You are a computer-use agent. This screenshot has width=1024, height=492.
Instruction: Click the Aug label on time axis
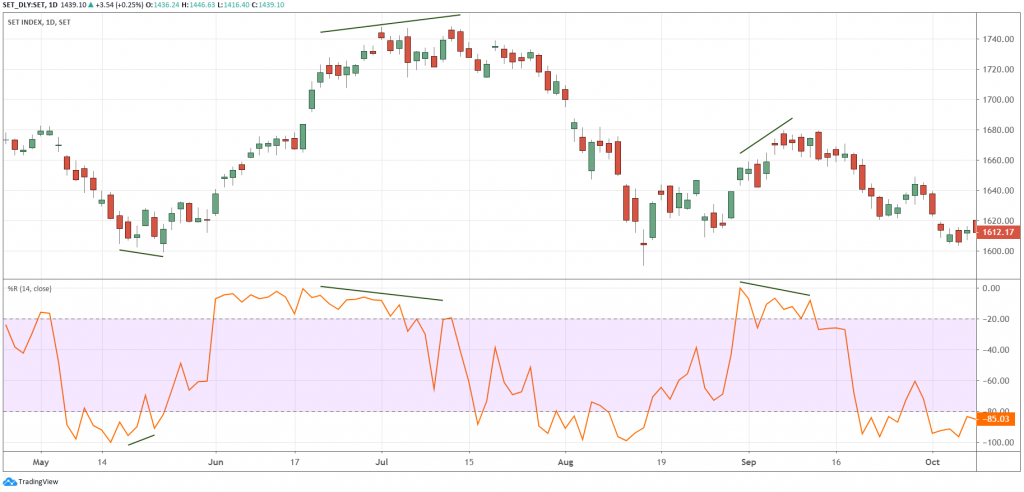(566, 462)
